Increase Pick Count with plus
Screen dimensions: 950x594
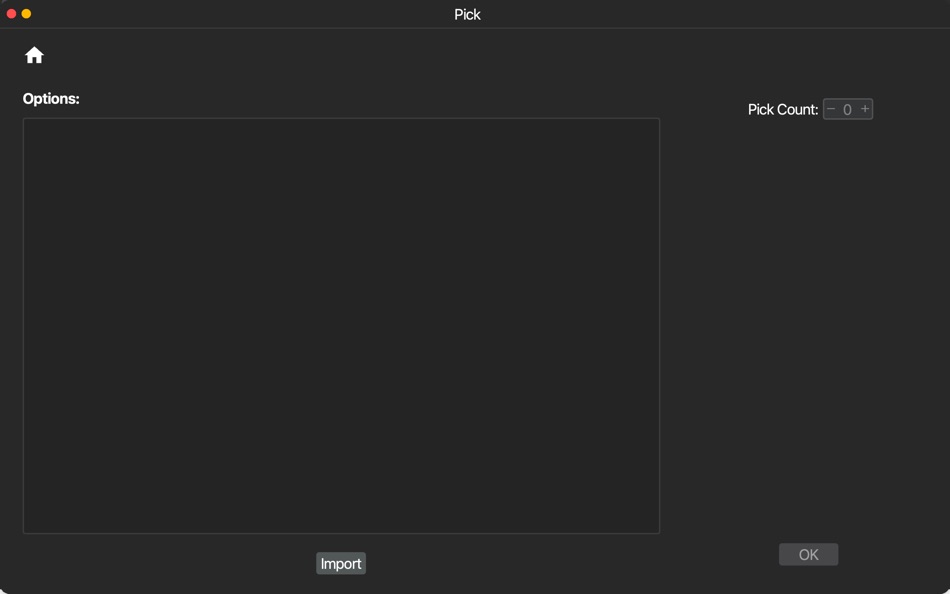tap(865, 109)
